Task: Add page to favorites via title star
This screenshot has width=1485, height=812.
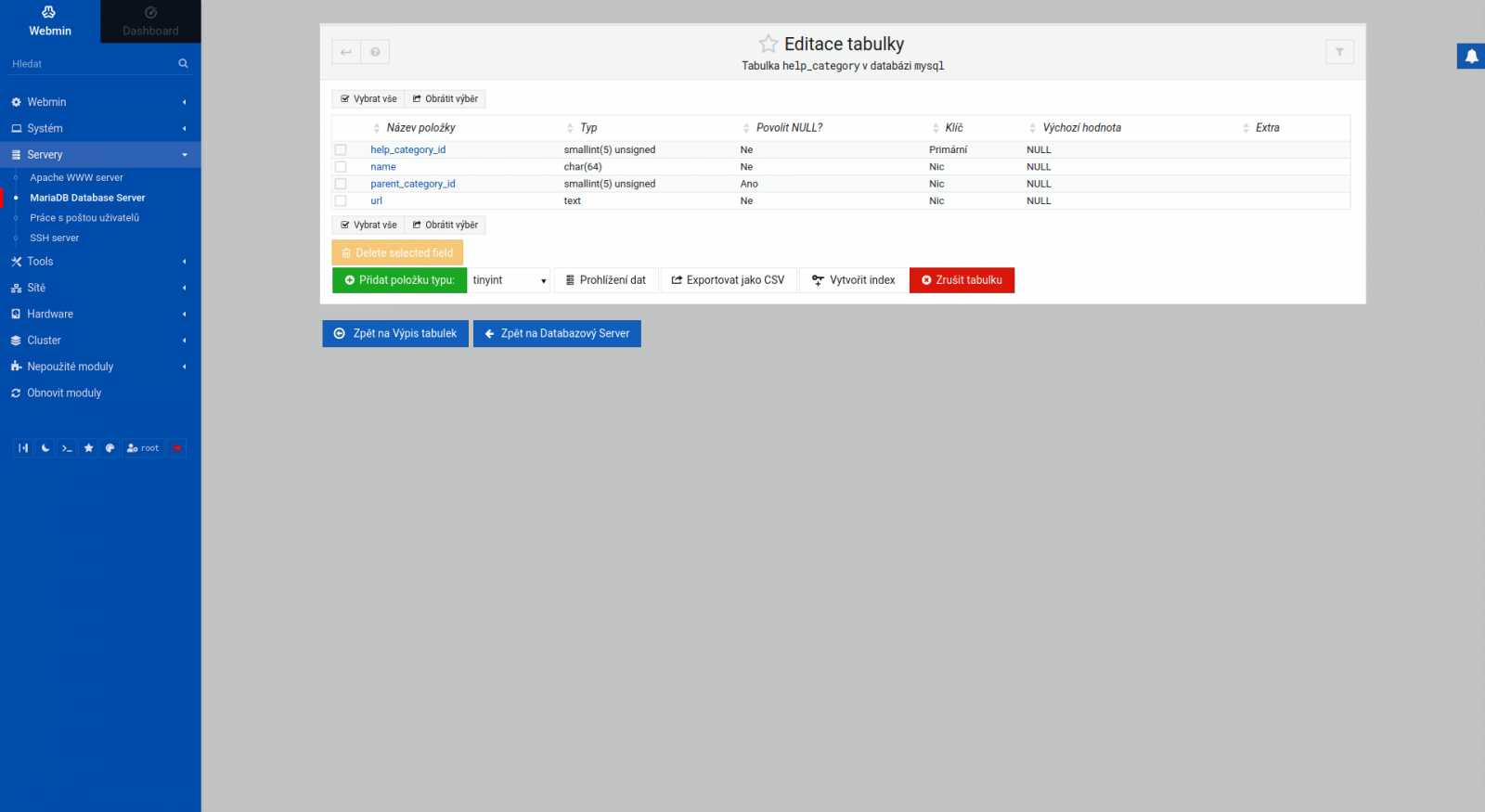Action: tap(768, 44)
